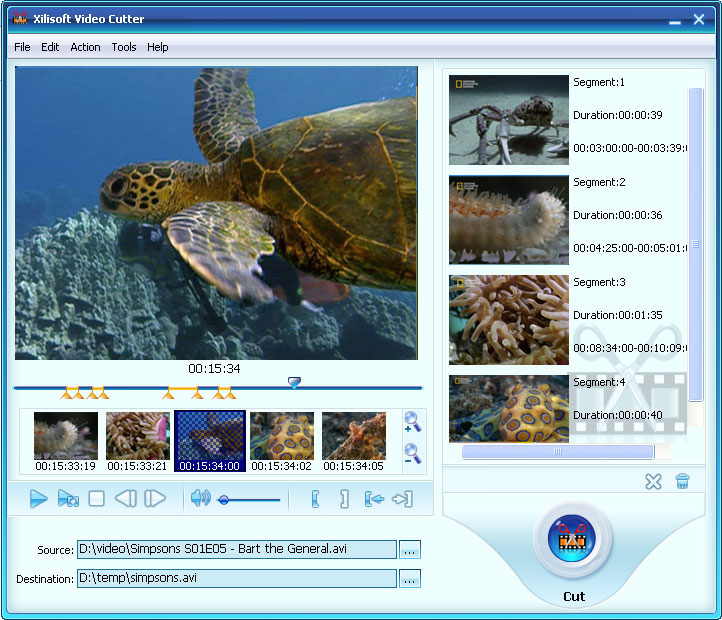Select the Segment:2 thumbnail in list

pyautogui.click(x=509, y=220)
